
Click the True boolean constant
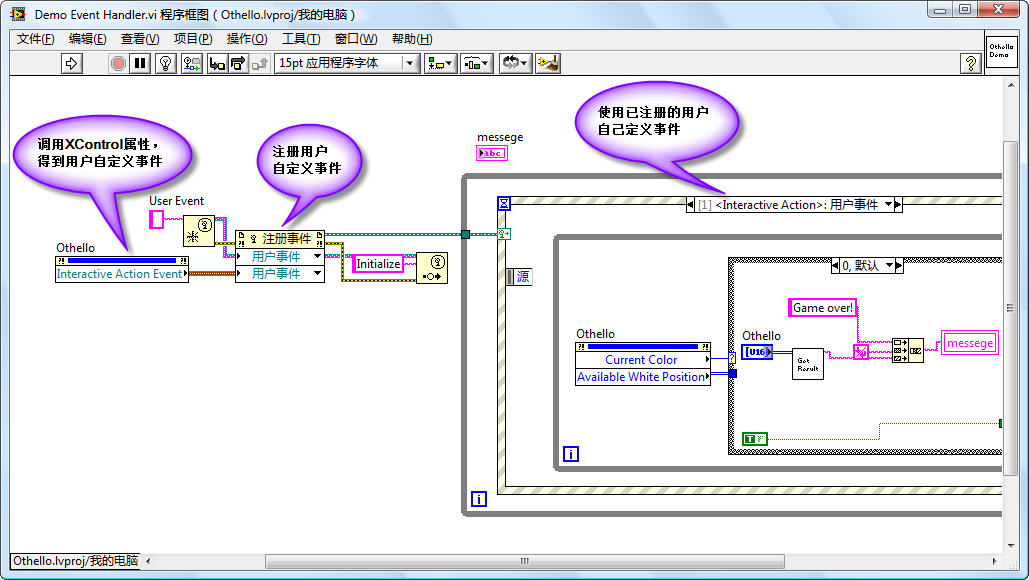(755, 438)
